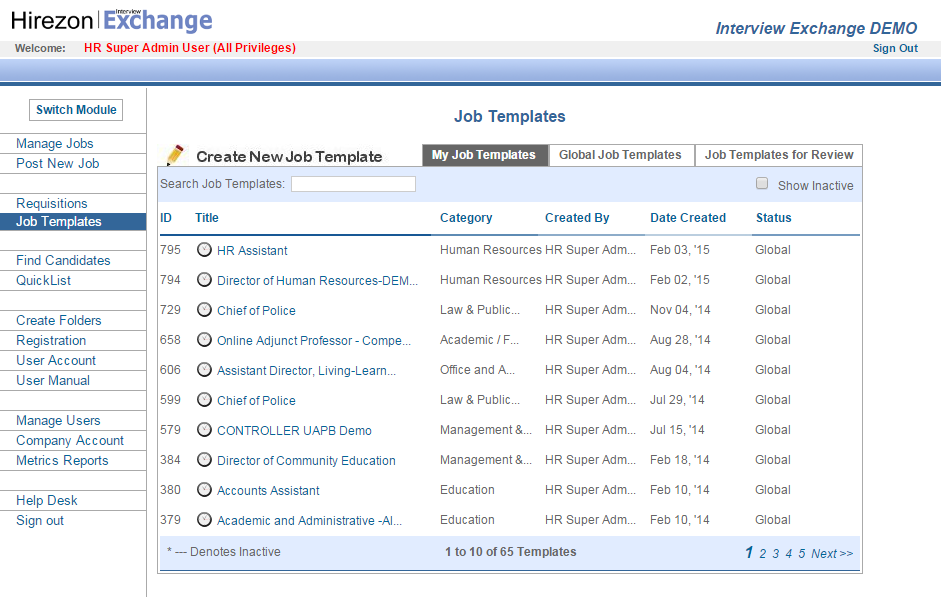Click clock icon beside Assistant Director, Living-Learn

tap(205, 370)
